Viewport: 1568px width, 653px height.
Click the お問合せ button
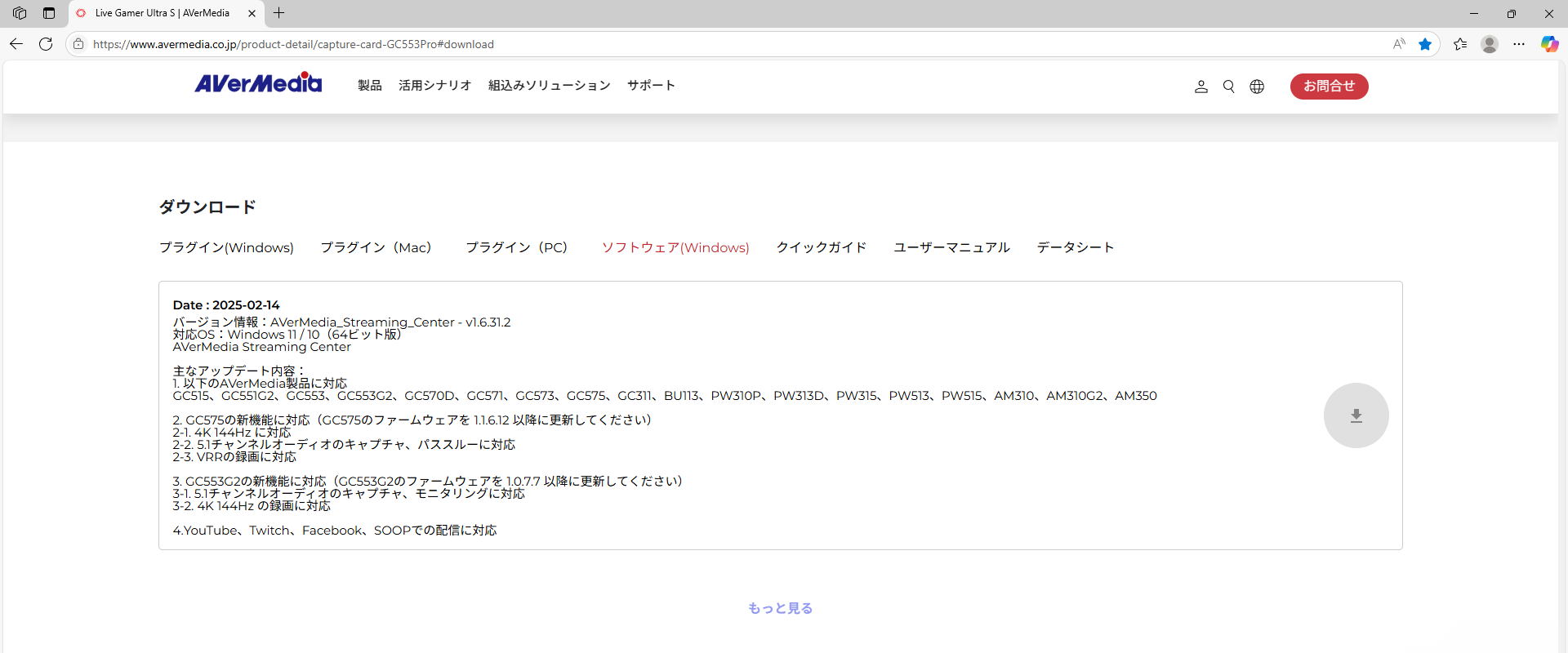[1329, 87]
